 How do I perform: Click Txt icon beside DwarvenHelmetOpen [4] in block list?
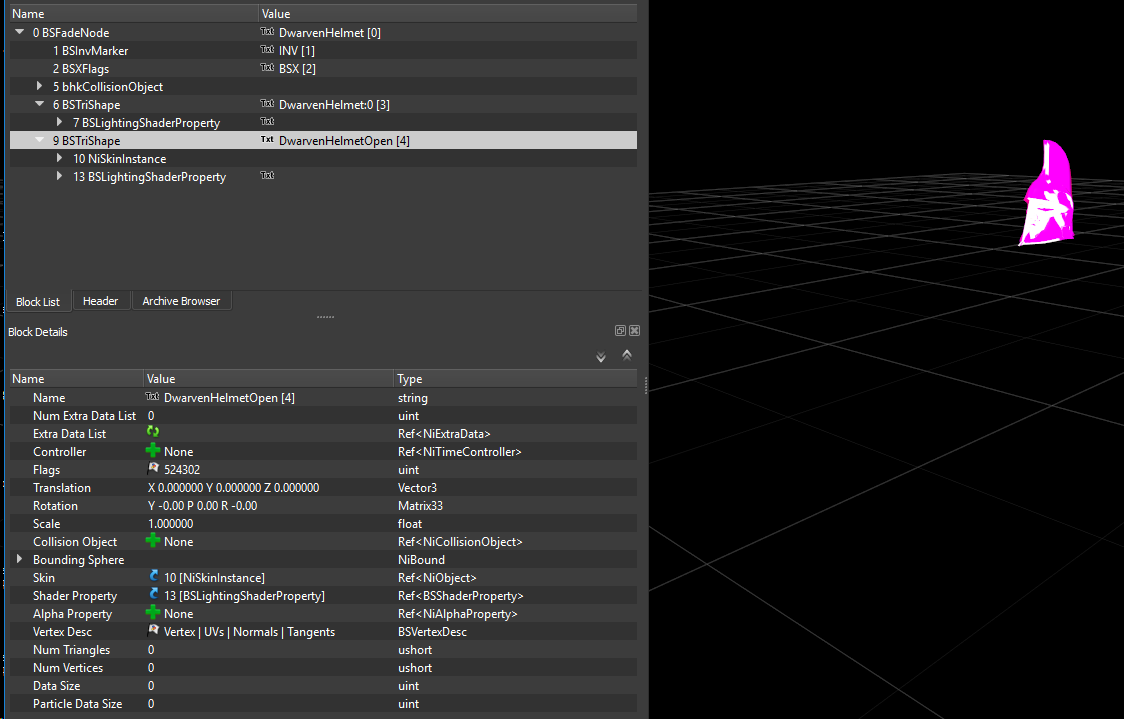tap(267, 140)
